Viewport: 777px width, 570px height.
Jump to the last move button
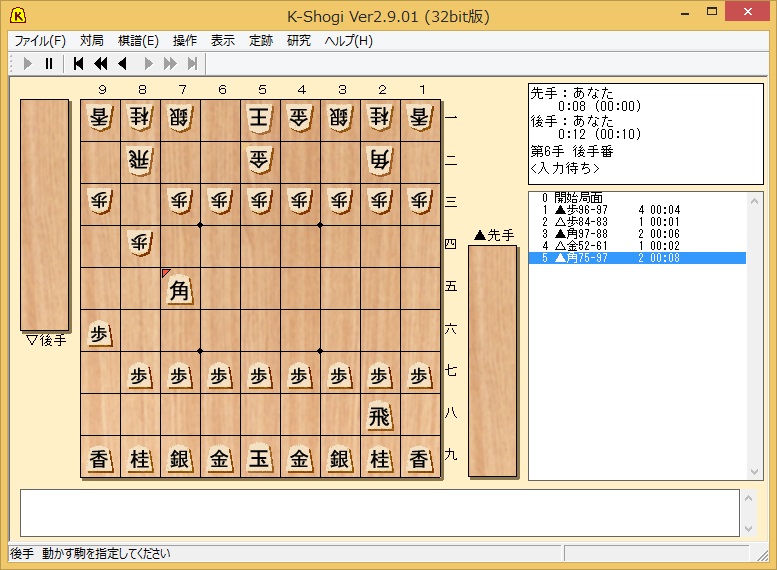click(192, 63)
